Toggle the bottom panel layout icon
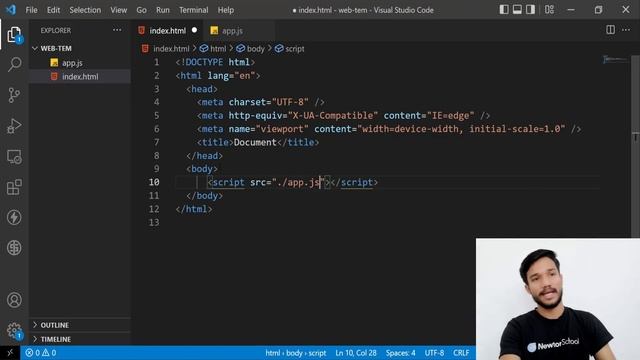Screen dimensions: 640x360 [x=517, y=10]
